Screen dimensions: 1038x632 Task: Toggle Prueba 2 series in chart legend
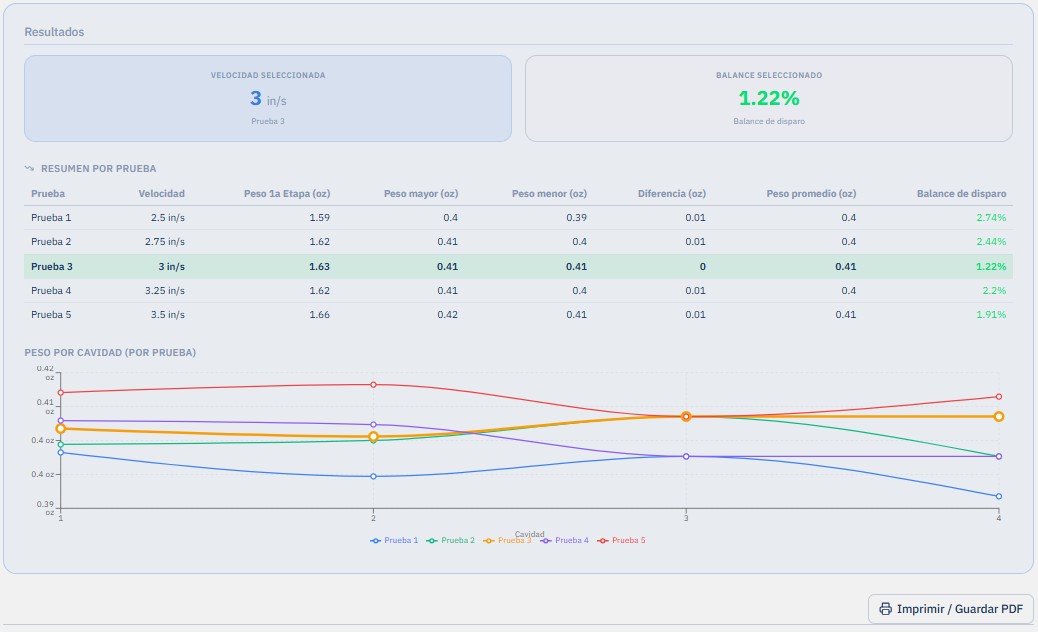coord(451,541)
